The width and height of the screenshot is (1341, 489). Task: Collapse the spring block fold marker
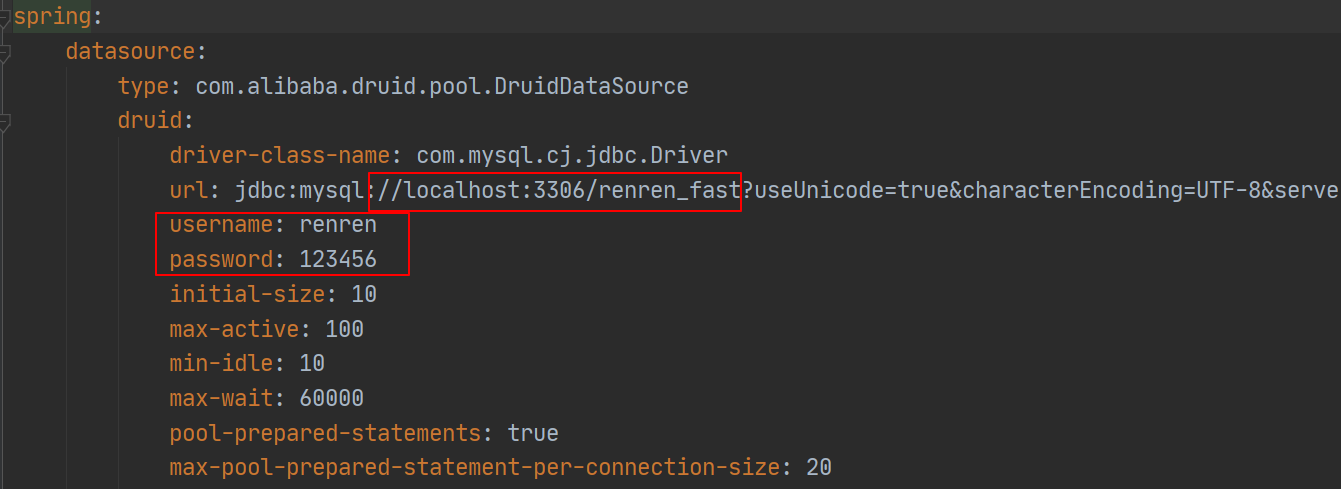point(4,16)
